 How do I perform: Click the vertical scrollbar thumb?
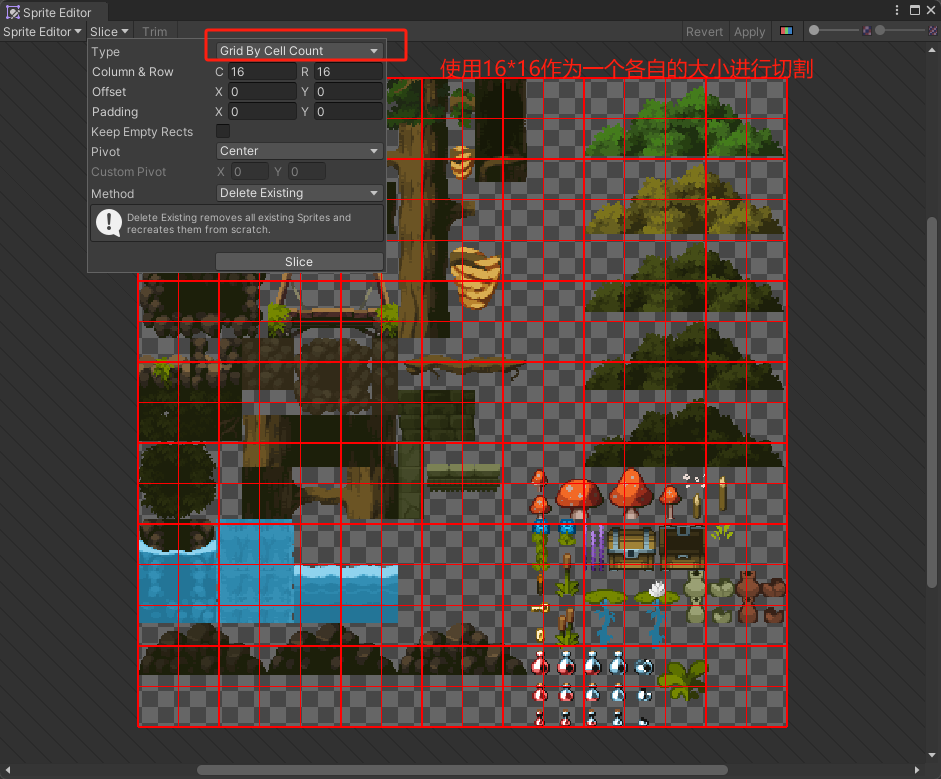pos(931,402)
